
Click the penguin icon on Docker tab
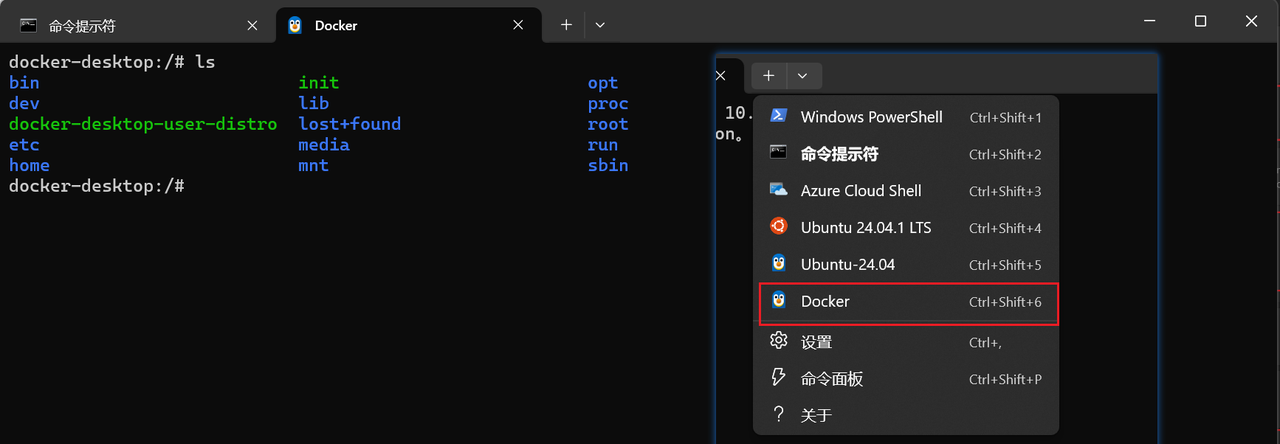pos(295,25)
